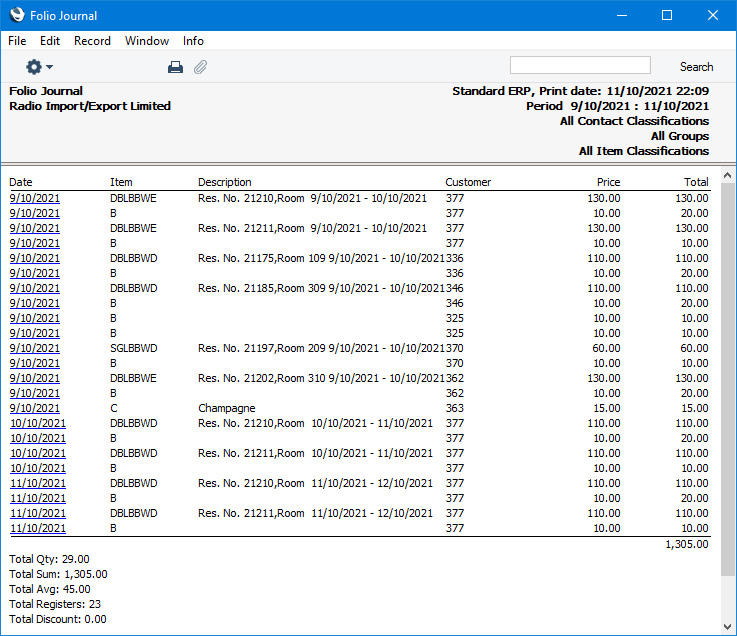The height and width of the screenshot is (636, 737).
Task: Click All Groups header text
Action: (680, 136)
